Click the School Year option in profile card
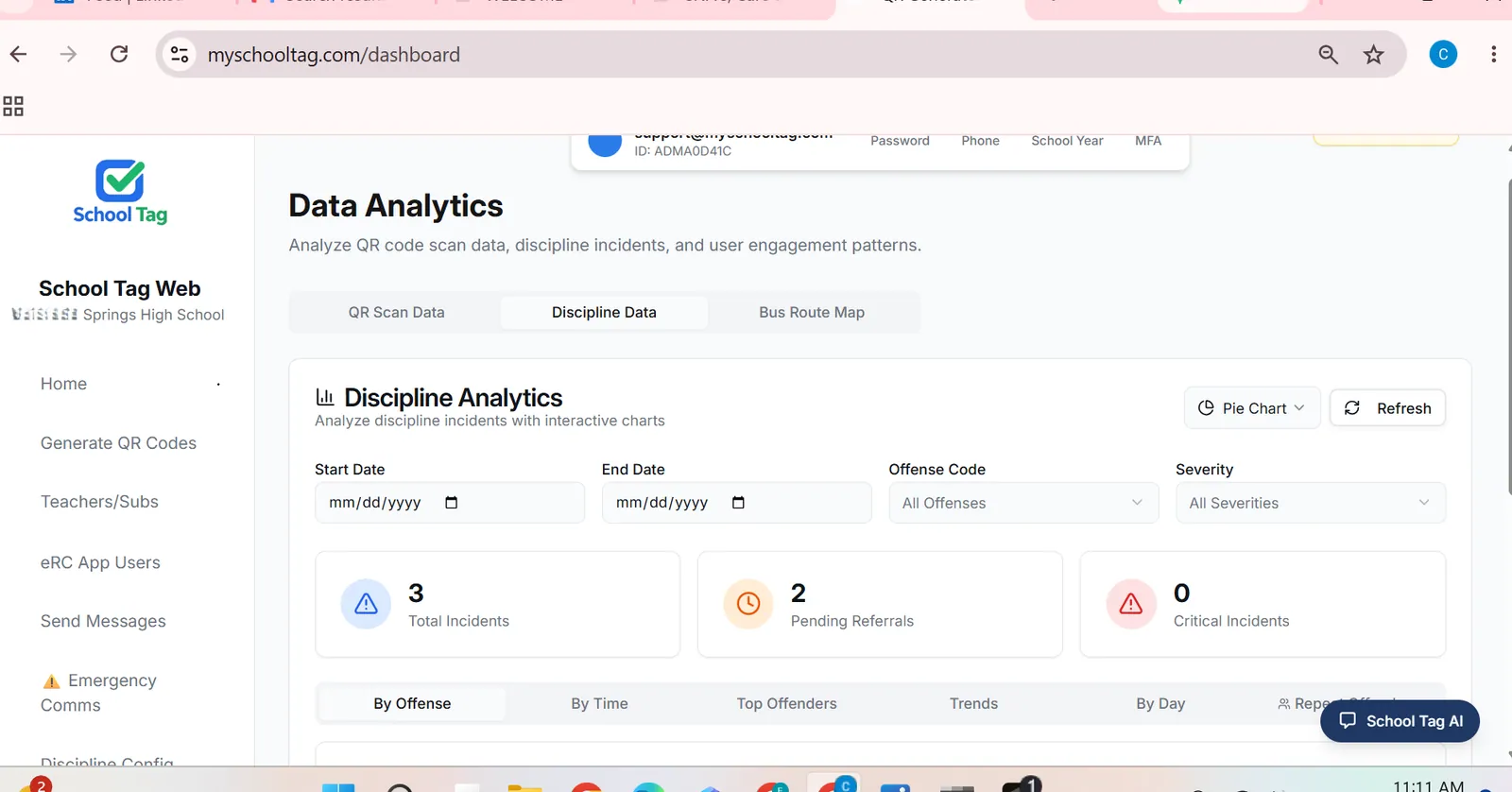Viewport: 1512px width, 792px height. tap(1067, 141)
